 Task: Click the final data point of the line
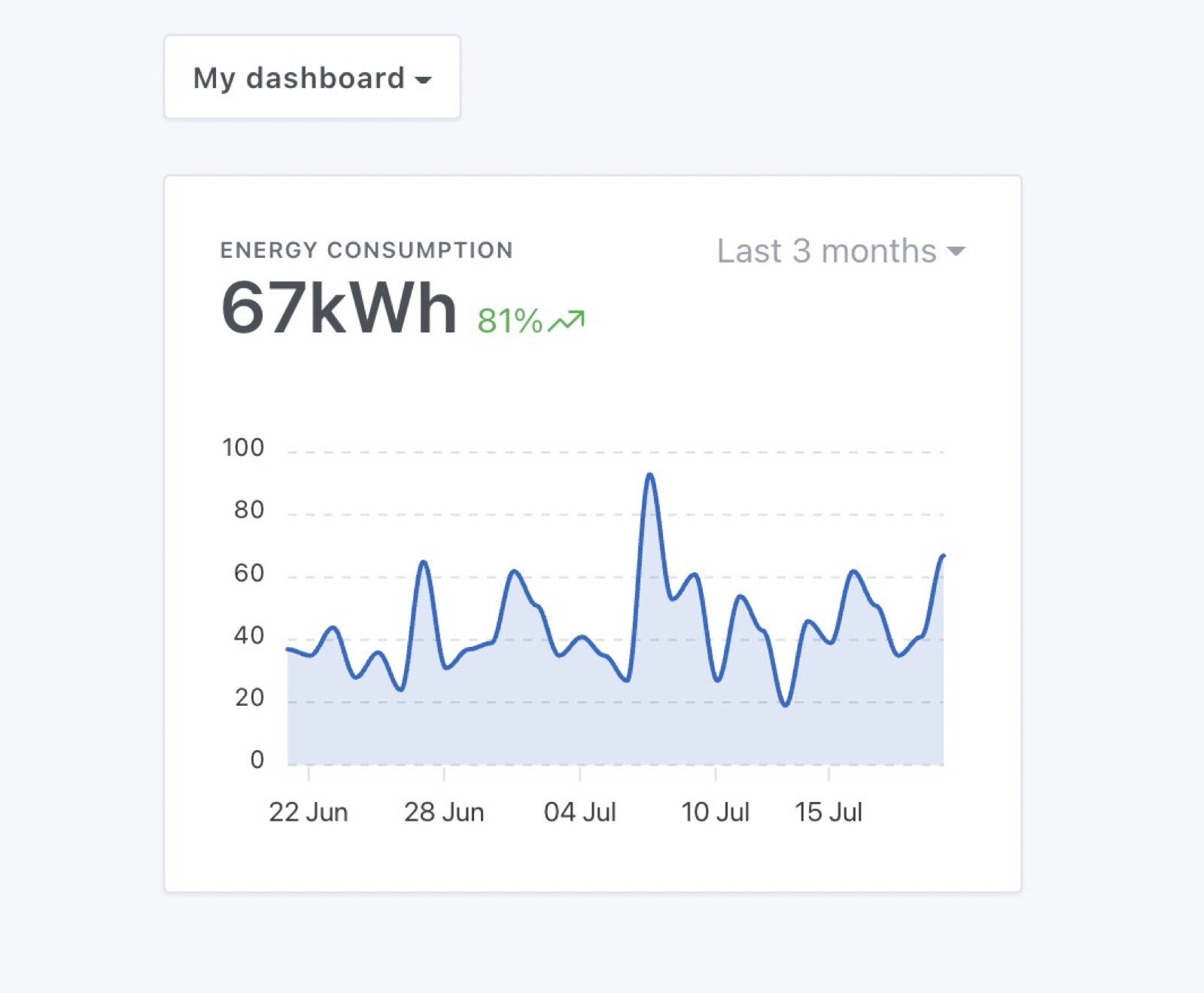[945, 555]
